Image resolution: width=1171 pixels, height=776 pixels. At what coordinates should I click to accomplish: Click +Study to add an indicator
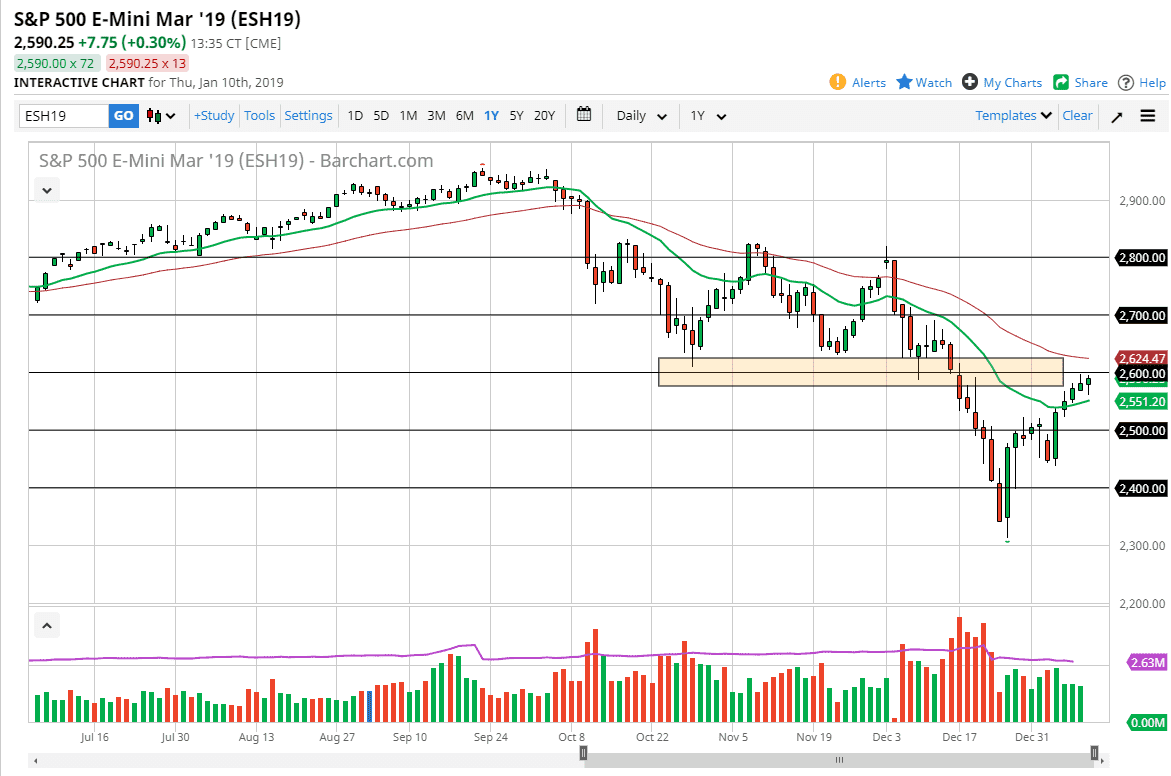[213, 115]
